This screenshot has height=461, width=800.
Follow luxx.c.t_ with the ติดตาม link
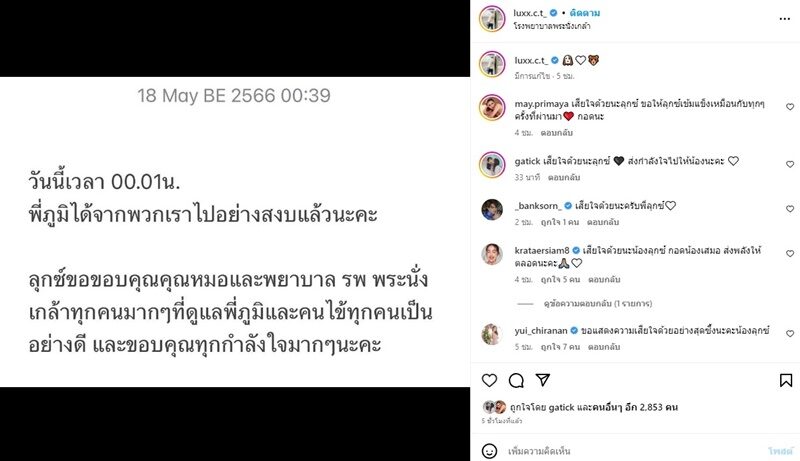(585, 13)
